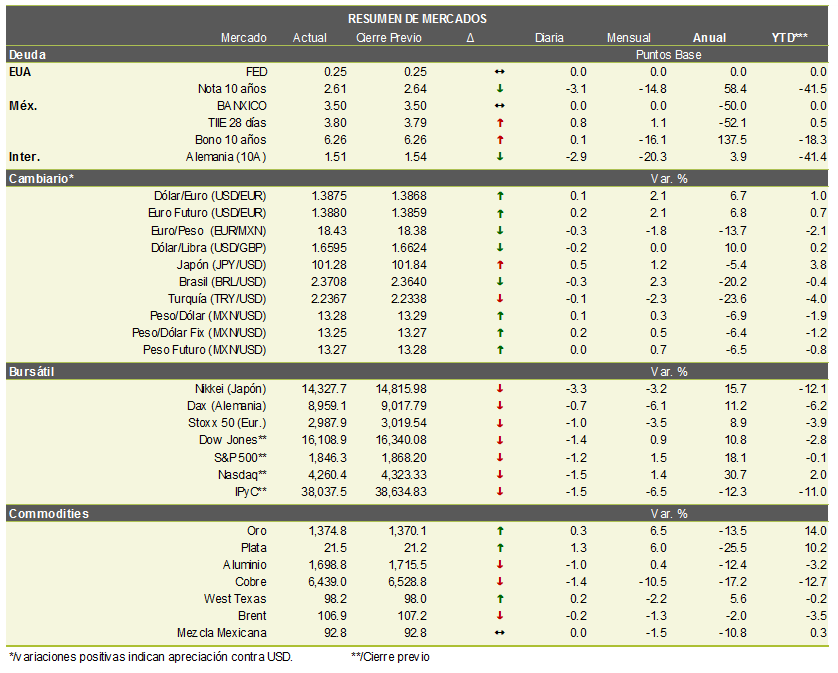Click the down arrow for Euro/Peso (EUR/MXN)

(500, 230)
